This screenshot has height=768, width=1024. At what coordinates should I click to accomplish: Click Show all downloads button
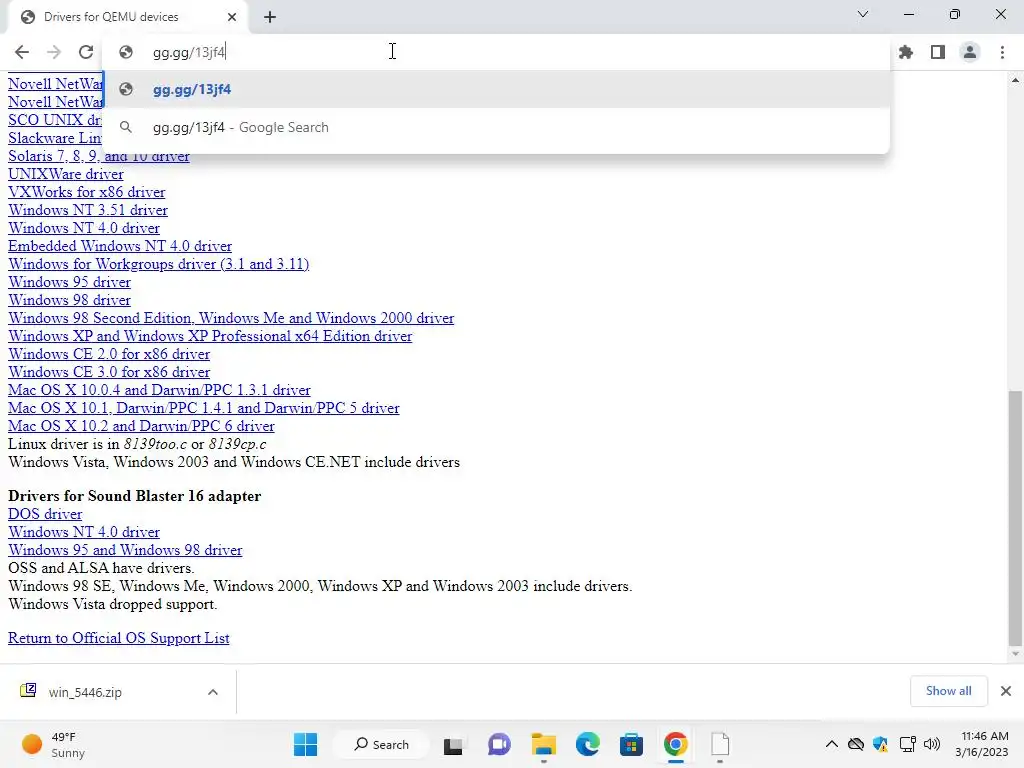tap(948, 691)
